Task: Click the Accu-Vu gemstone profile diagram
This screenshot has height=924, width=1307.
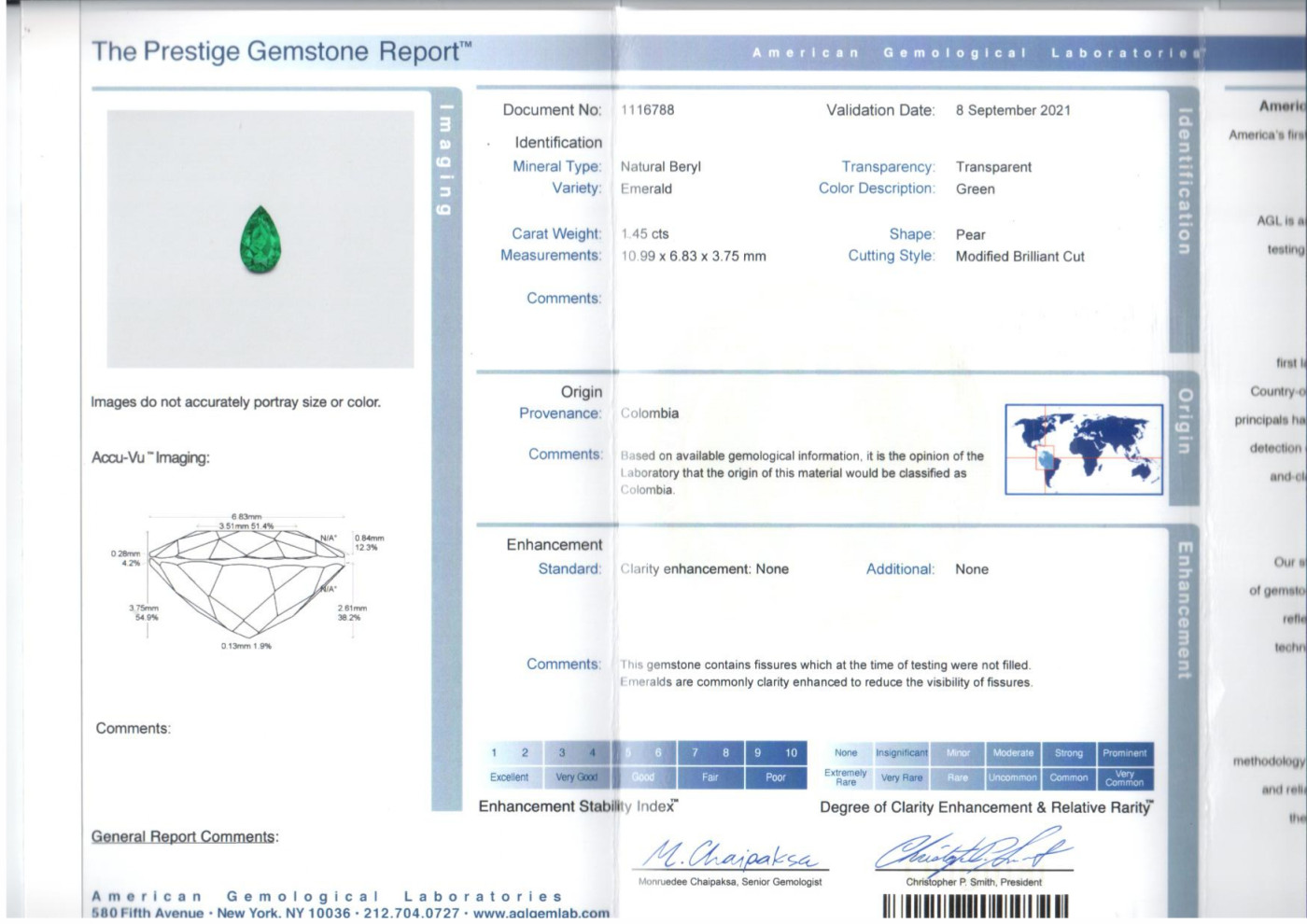Action: 246,583
